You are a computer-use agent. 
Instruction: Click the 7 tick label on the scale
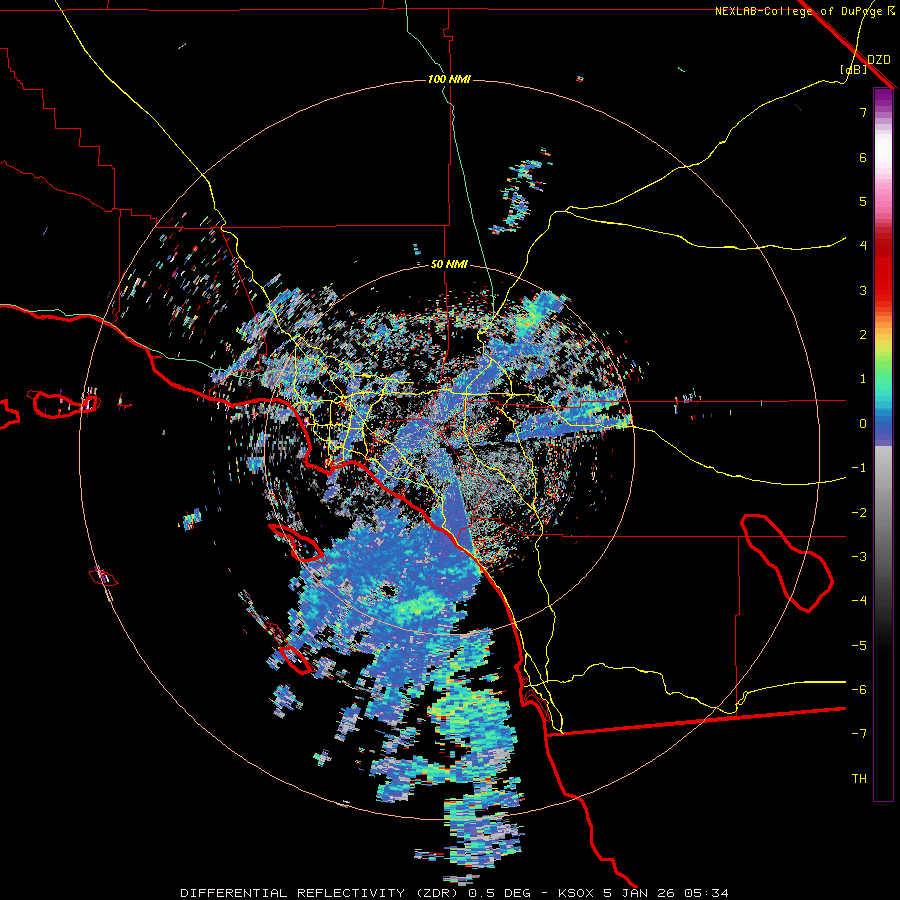coord(863,112)
